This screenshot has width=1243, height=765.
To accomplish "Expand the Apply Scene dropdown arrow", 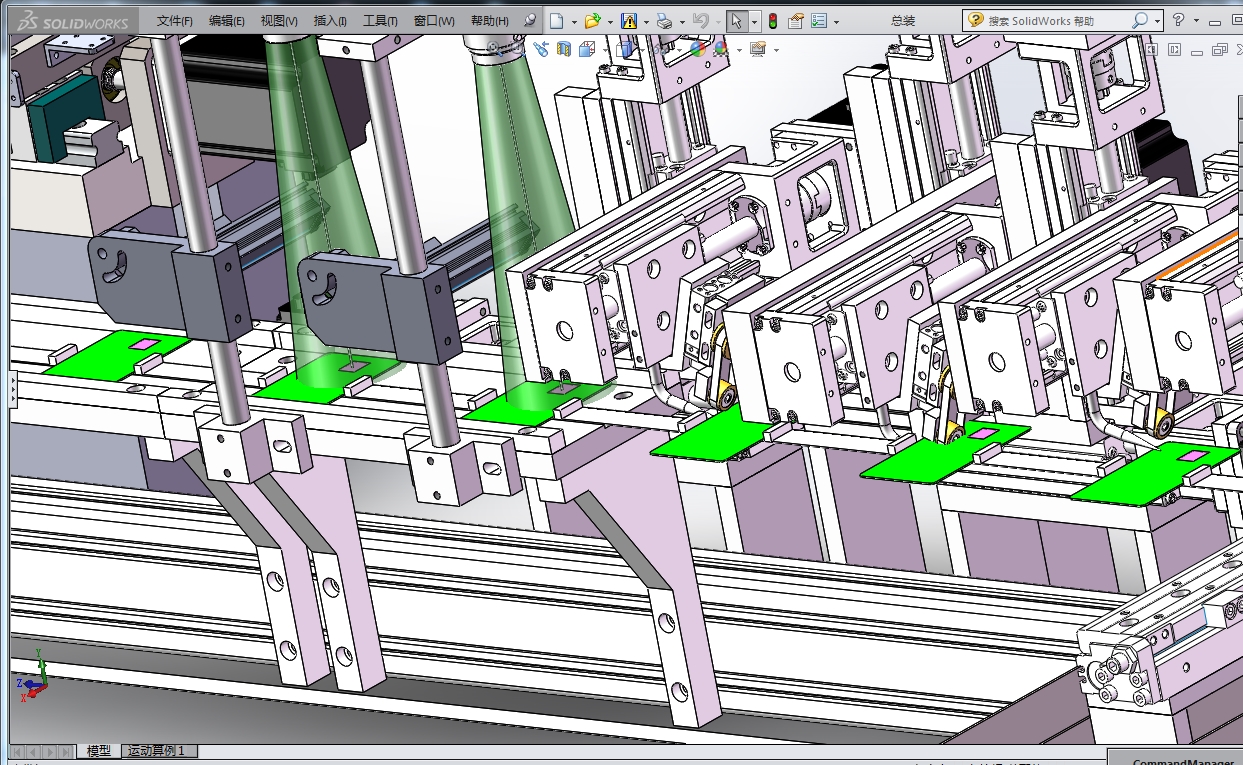I will [x=739, y=50].
